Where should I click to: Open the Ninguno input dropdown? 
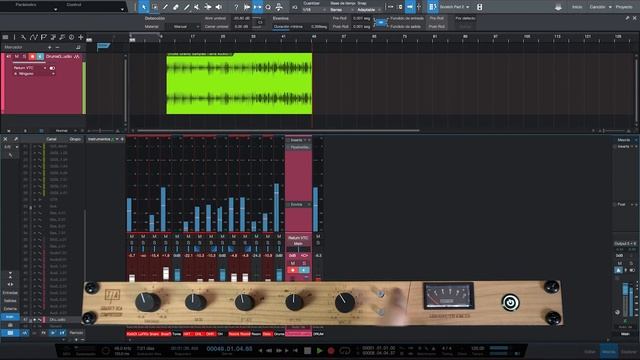click(34, 74)
